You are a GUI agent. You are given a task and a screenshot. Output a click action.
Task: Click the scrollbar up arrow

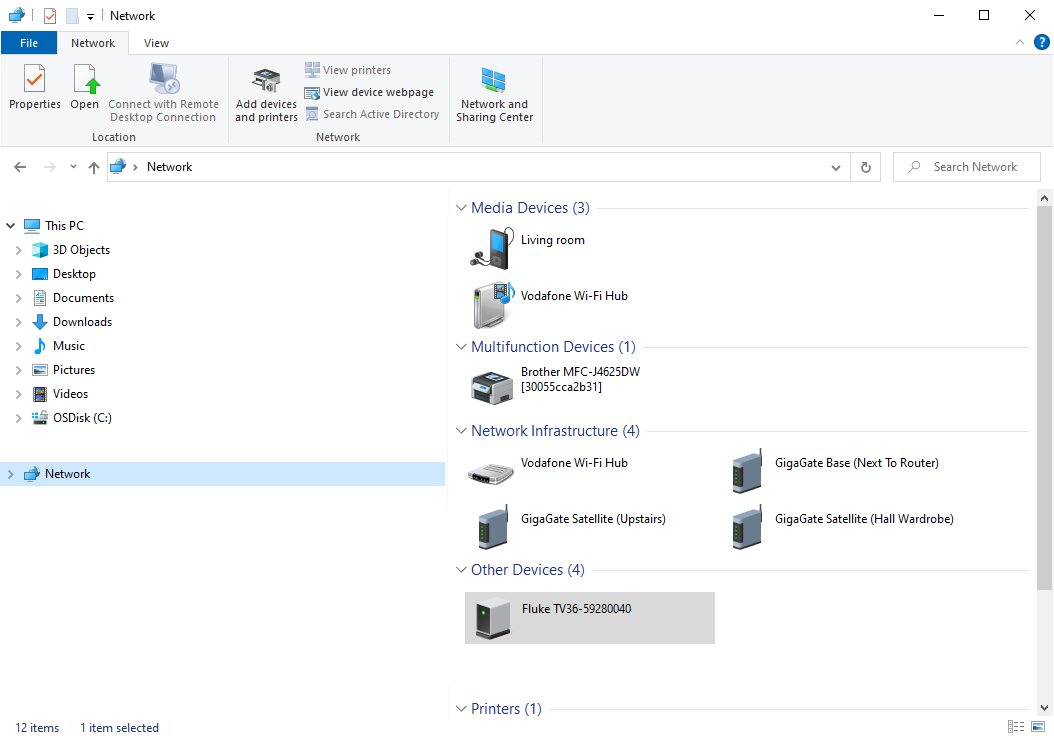coord(1044,198)
